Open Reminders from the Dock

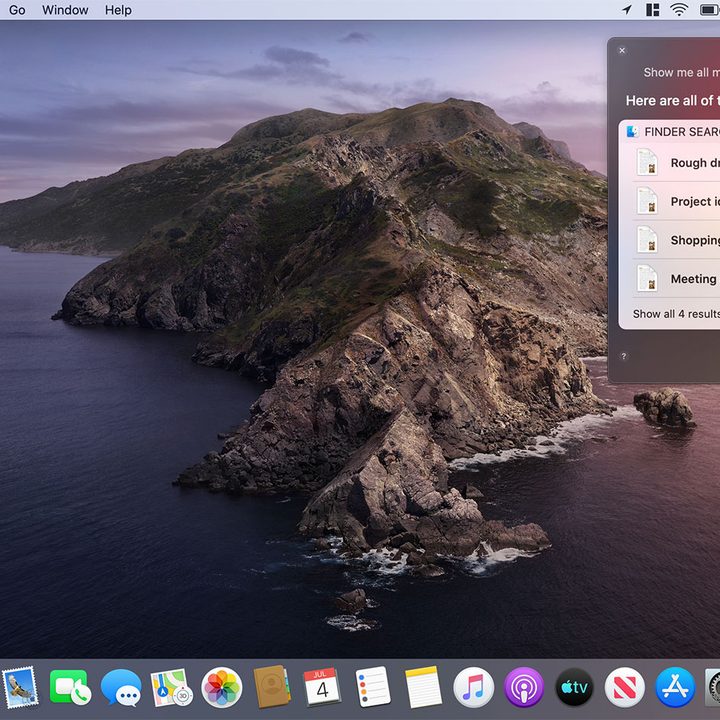click(x=373, y=687)
